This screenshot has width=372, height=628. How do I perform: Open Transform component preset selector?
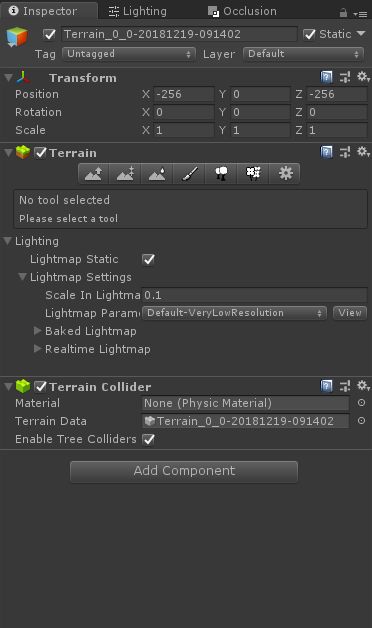345,77
